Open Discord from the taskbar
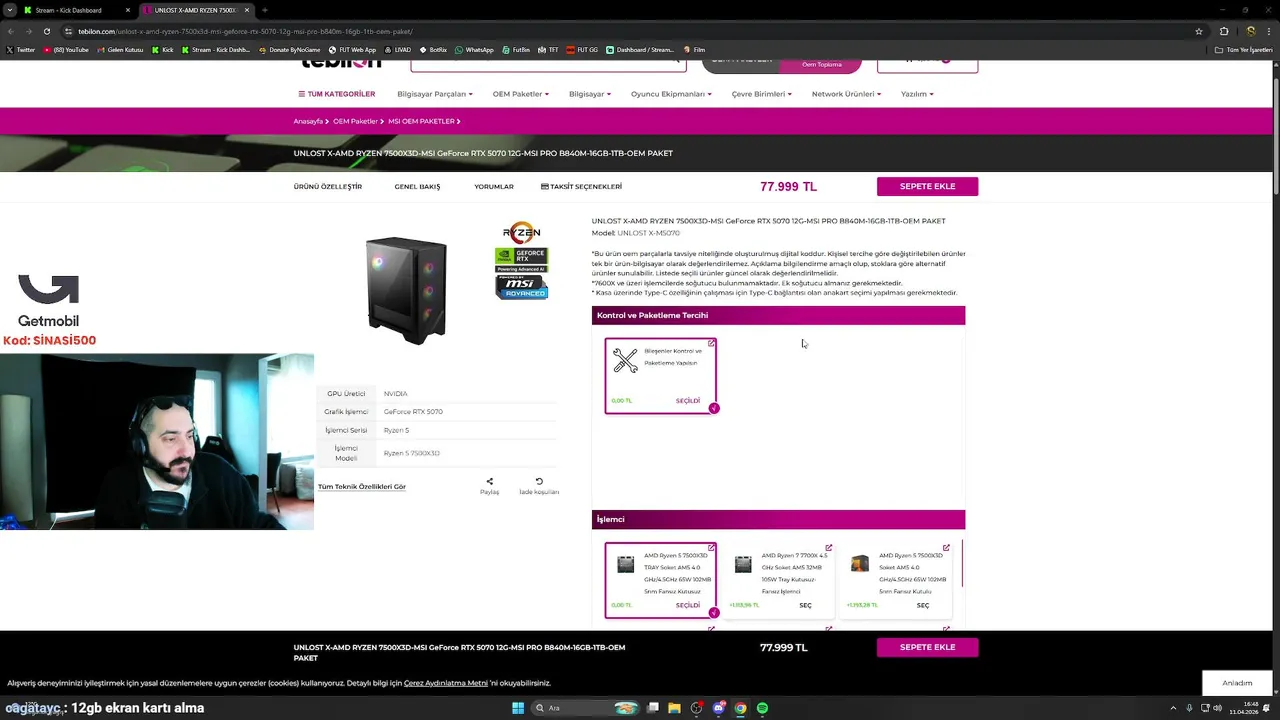This screenshot has height=720, width=1280. 718,708
